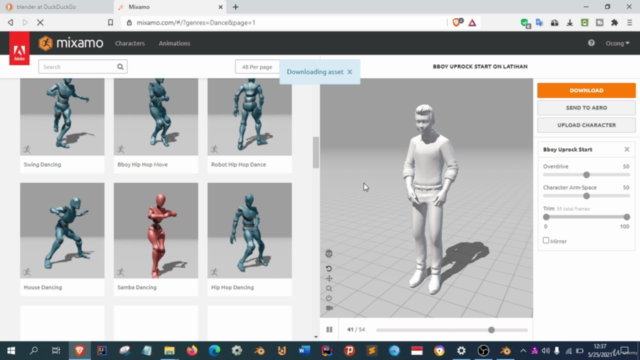Open Brave Shields lion icon
This screenshot has height=360, width=640.
[x=457, y=22]
